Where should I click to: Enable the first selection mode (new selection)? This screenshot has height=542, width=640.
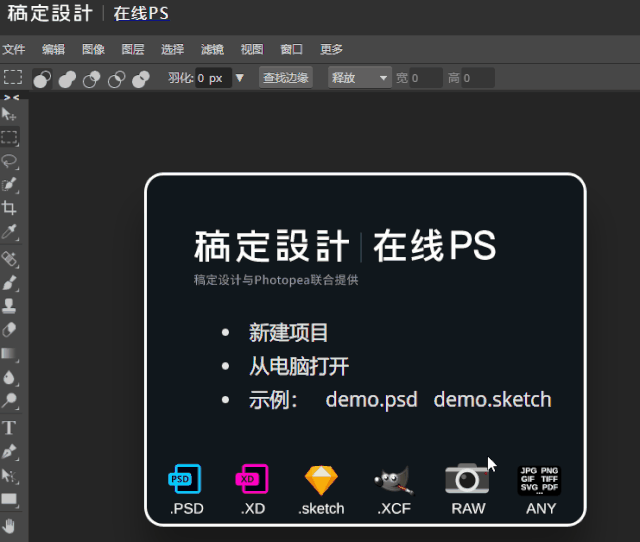click(42, 78)
